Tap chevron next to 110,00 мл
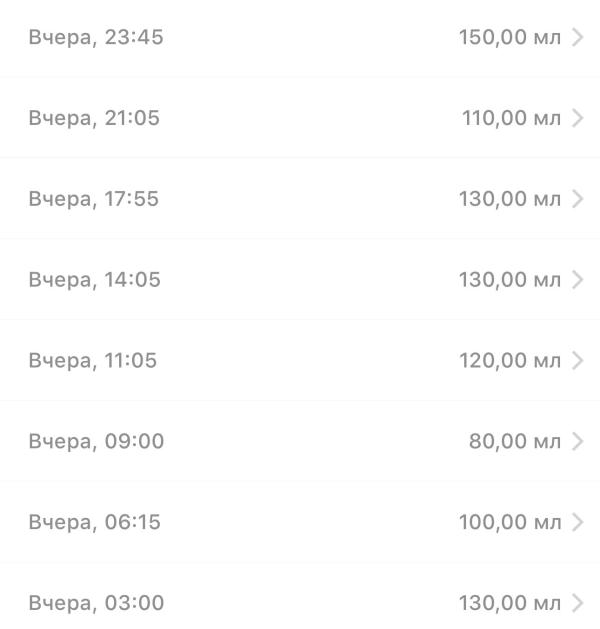The width and height of the screenshot is (600, 629). point(578,119)
